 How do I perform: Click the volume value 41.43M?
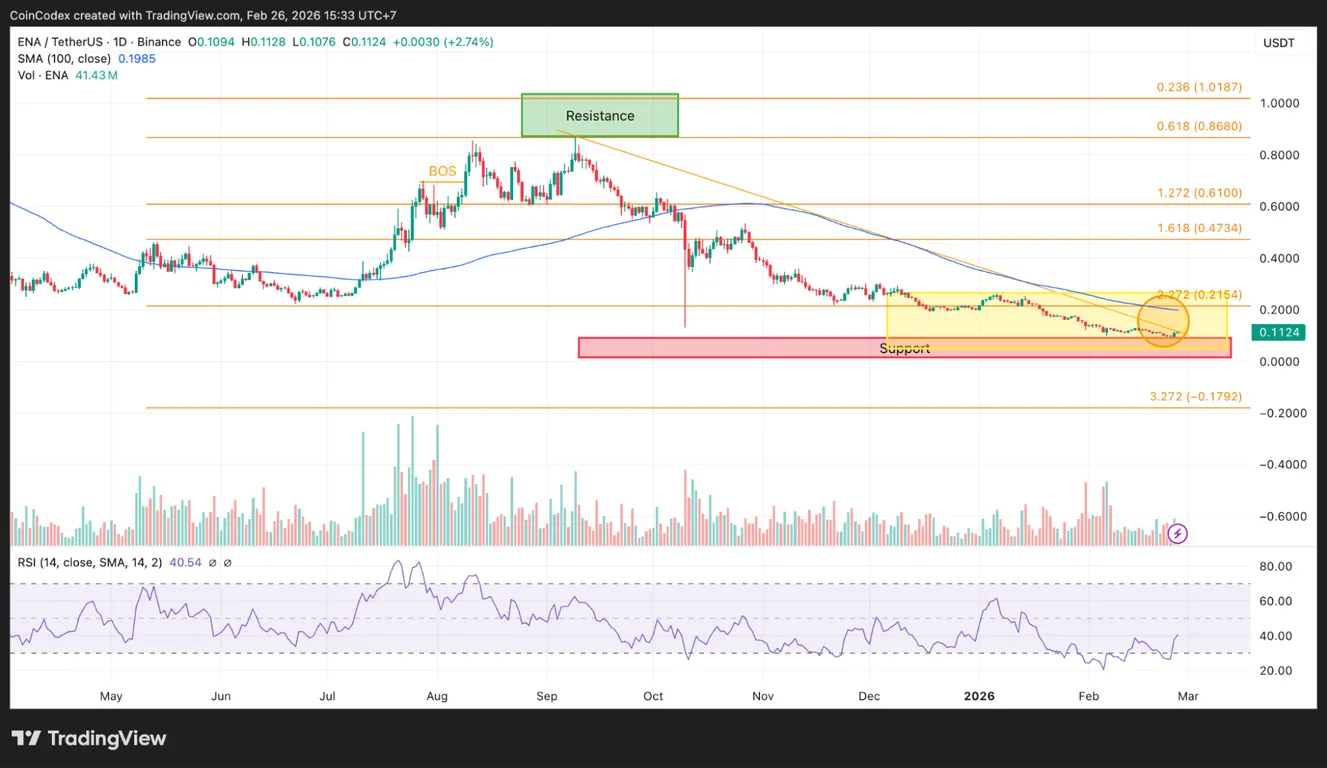(x=97, y=75)
